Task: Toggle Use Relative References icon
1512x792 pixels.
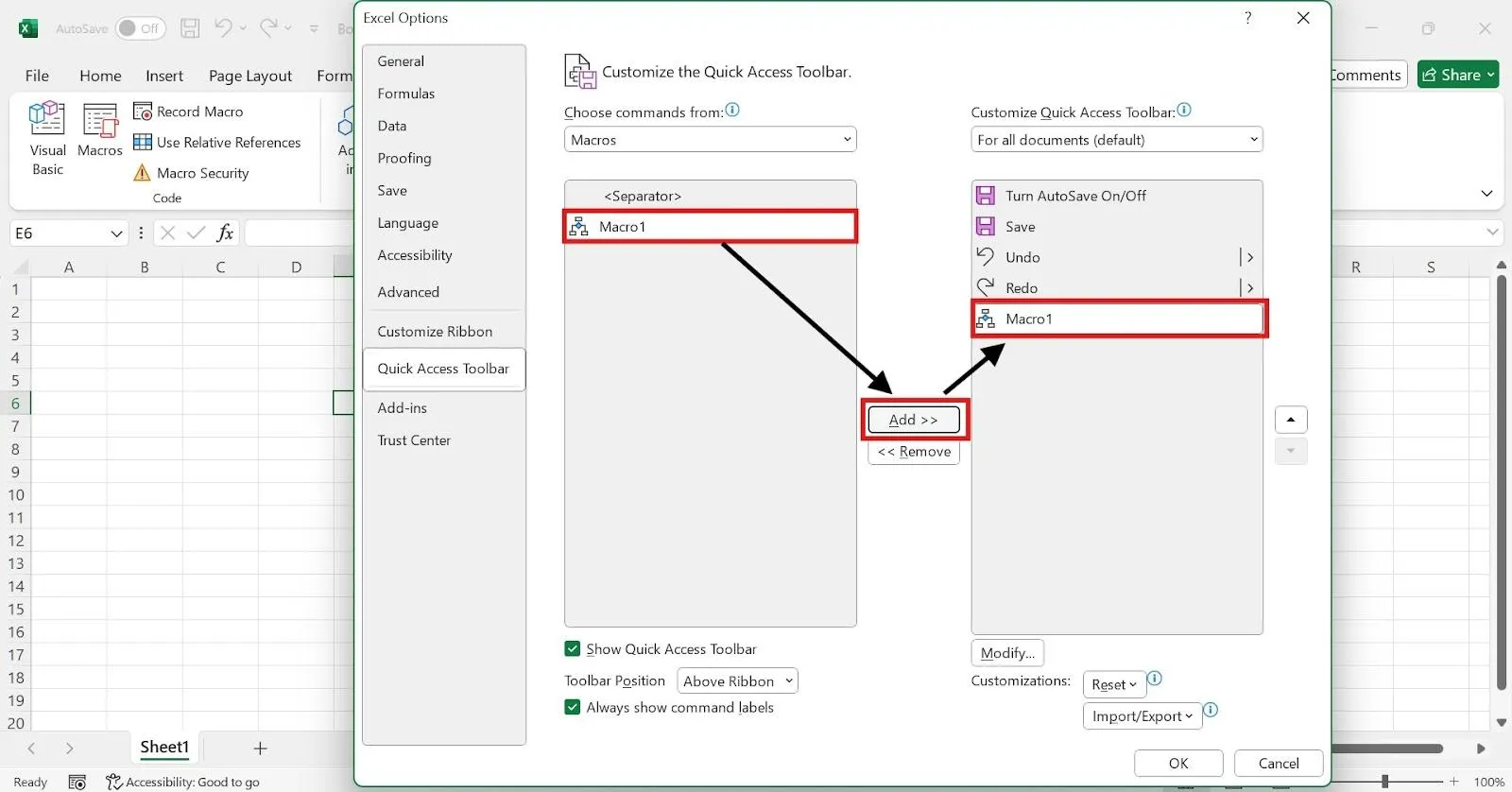Action: click(143, 142)
